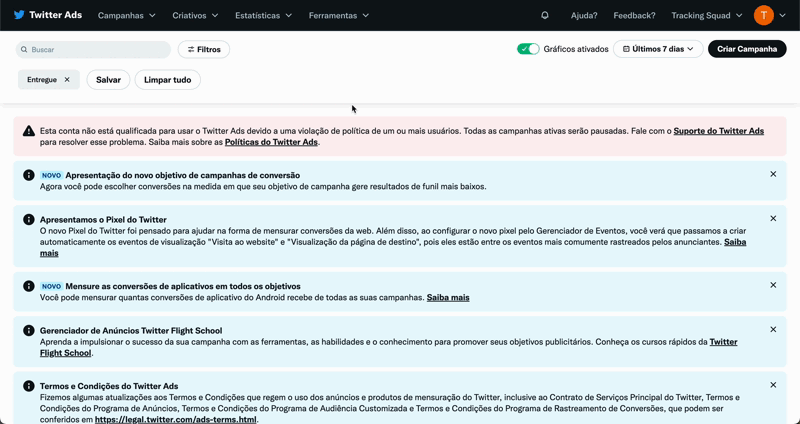This screenshot has width=800, height=424.
Task: Focus the Buscar search field
Action: click(x=93, y=49)
